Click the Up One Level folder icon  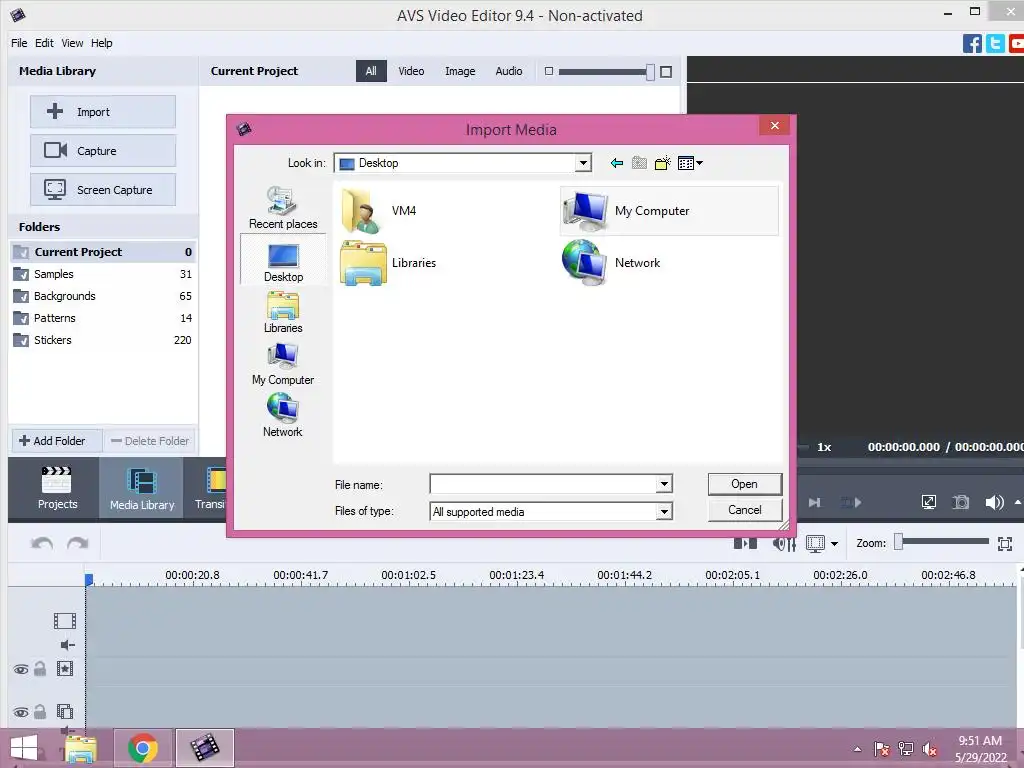point(639,163)
